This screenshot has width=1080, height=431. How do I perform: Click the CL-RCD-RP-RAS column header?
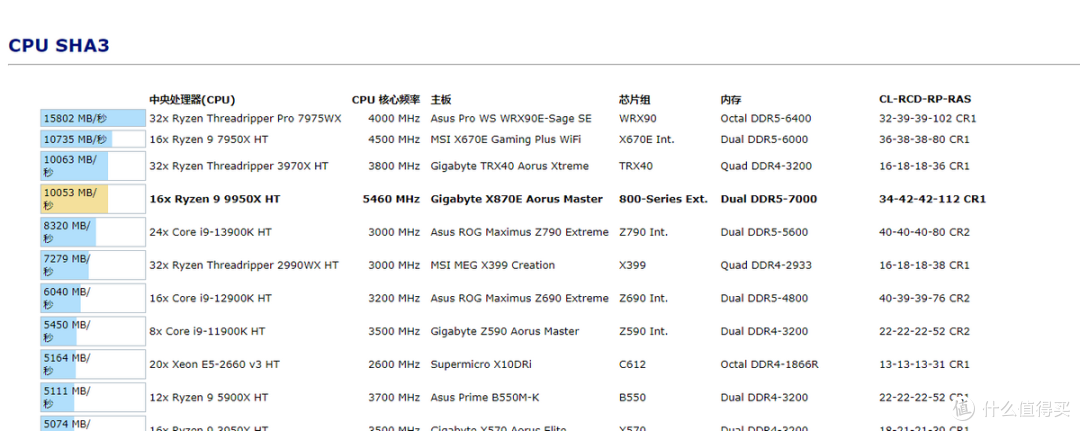point(925,100)
